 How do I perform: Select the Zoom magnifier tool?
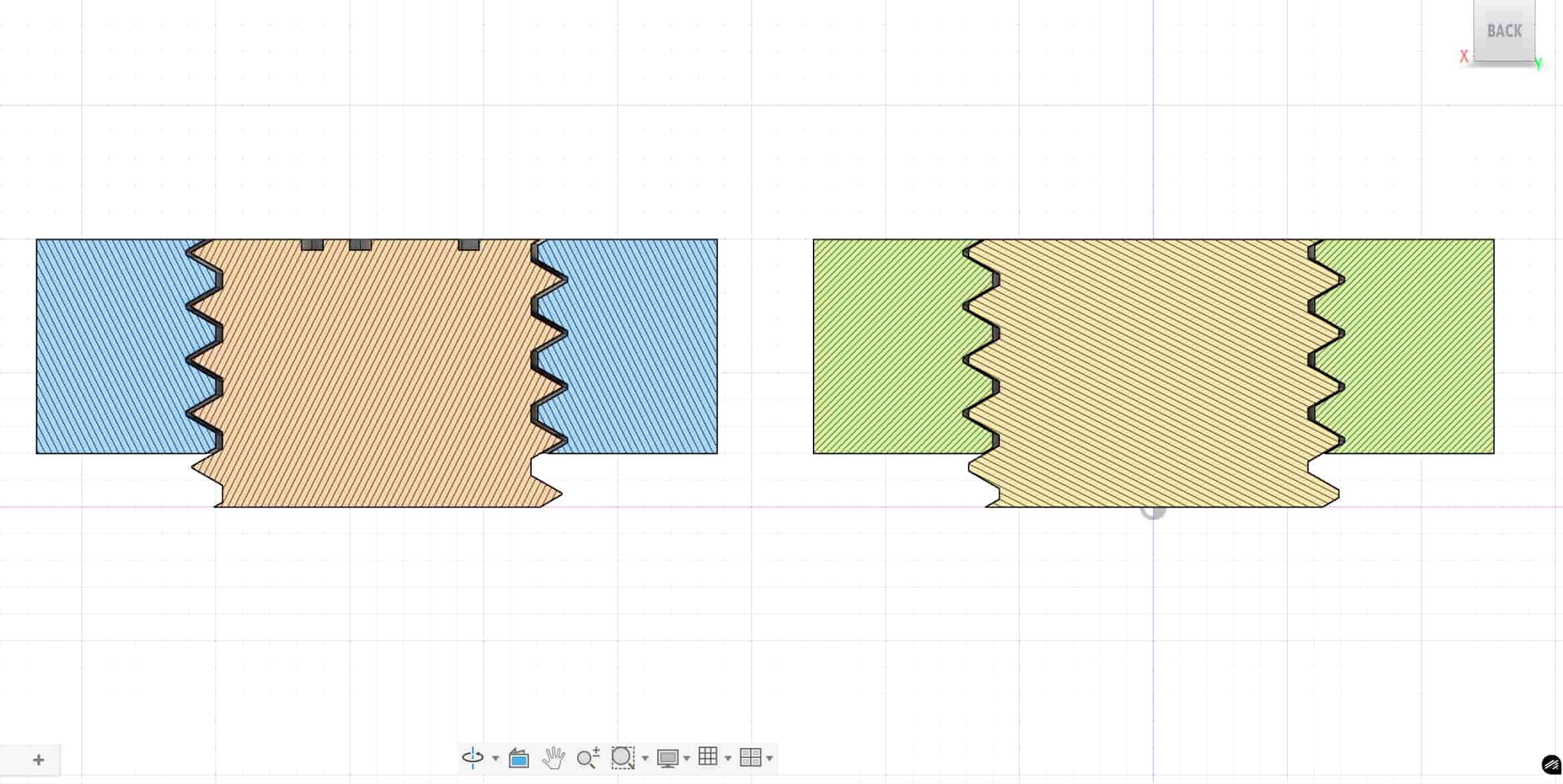588,758
